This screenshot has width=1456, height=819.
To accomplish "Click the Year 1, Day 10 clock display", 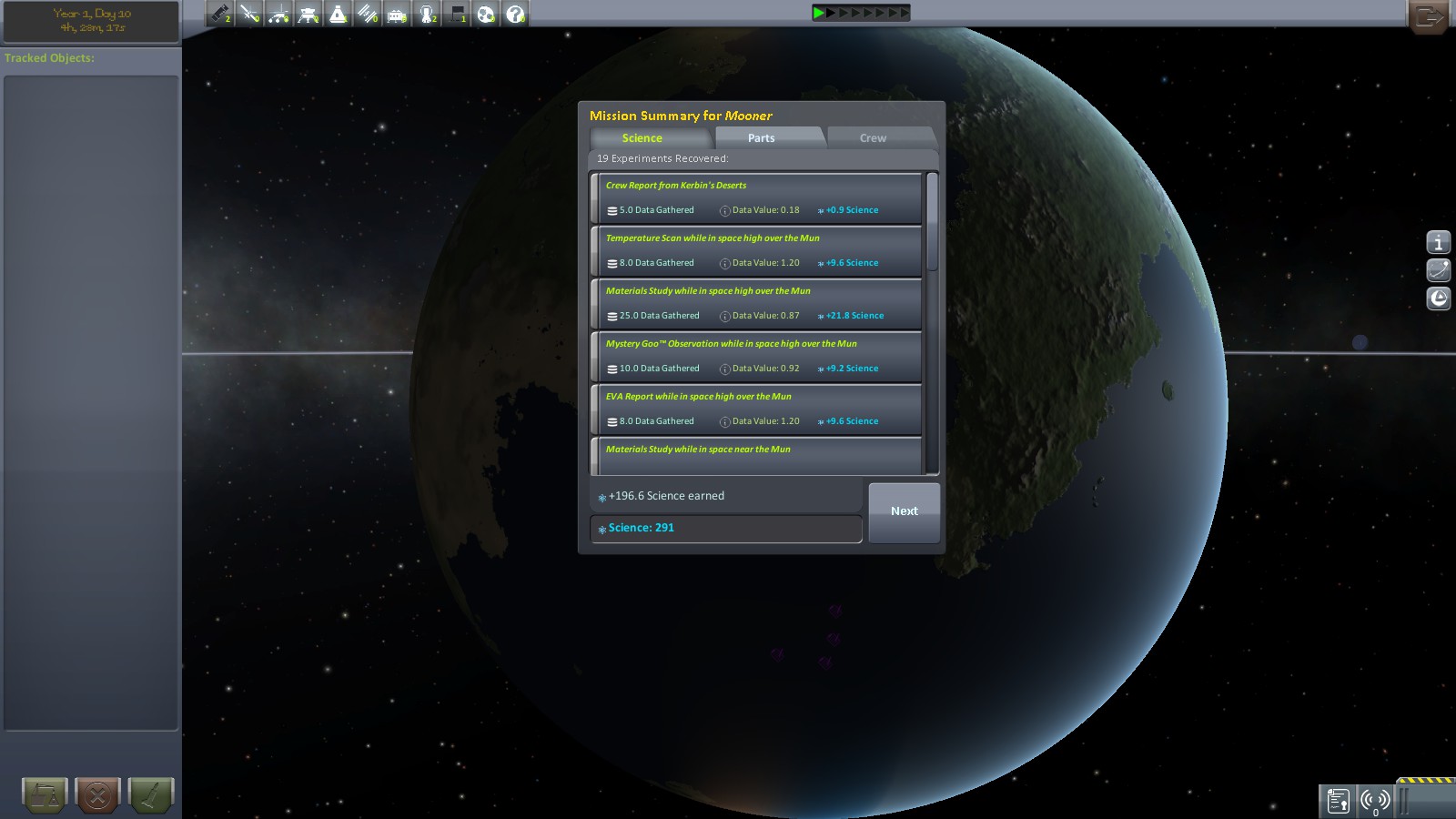I will click(x=91, y=21).
